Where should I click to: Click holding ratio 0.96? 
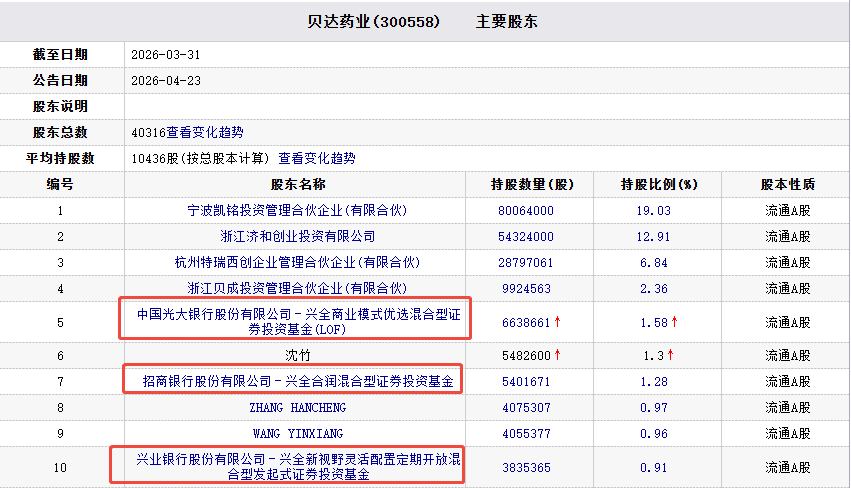click(x=653, y=434)
